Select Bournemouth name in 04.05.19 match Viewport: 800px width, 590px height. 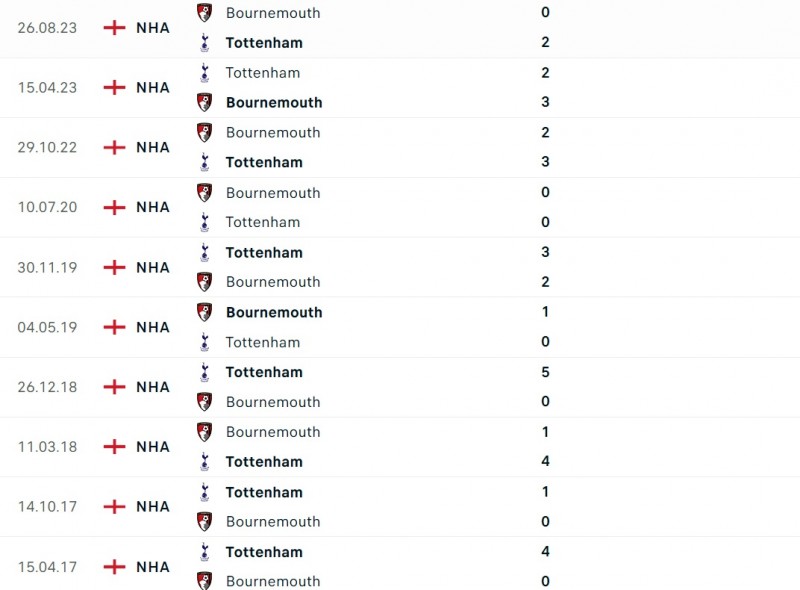[274, 312]
